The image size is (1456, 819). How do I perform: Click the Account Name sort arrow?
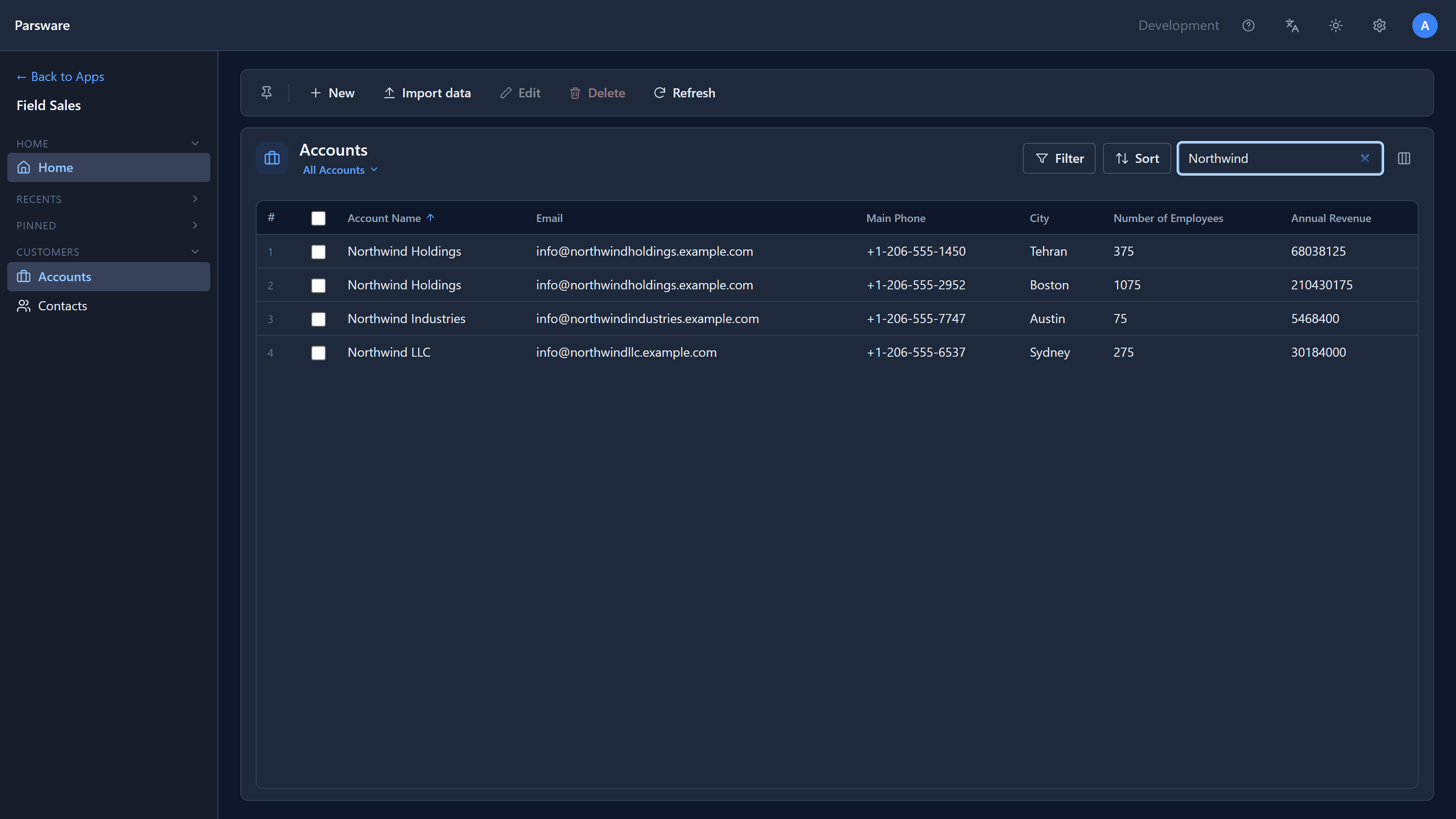click(431, 217)
